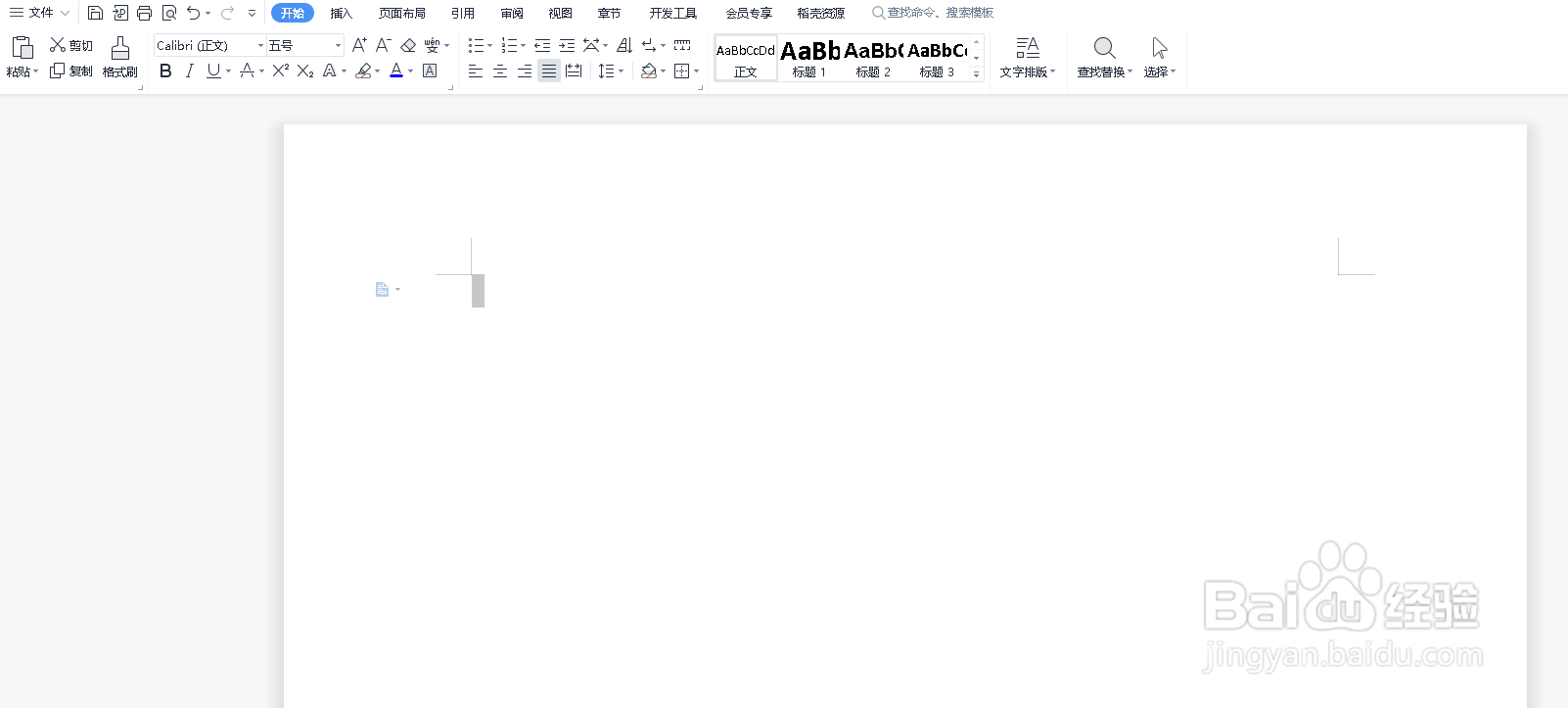Image resolution: width=1568 pixels, height=708 pixels.
Task: Align text left
Action: click(x=476, y=71)
